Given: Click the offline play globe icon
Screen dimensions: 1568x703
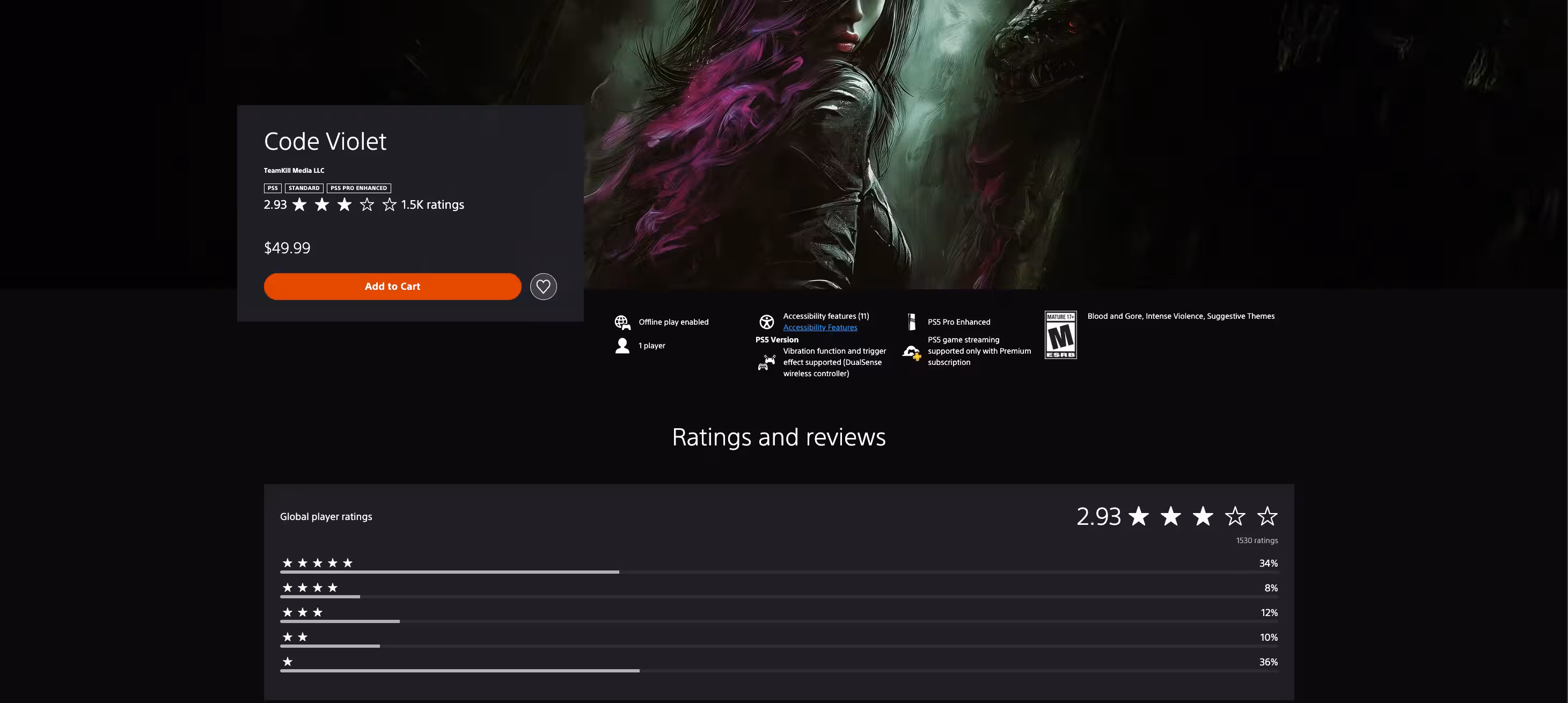Looking at the screenshot, I should 622,322.
